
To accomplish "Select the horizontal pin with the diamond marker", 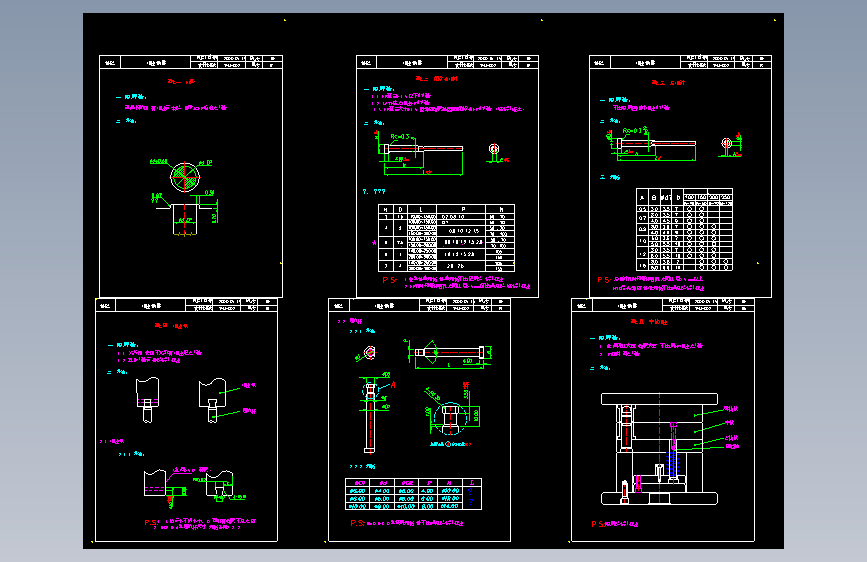I will pos(450,352).
